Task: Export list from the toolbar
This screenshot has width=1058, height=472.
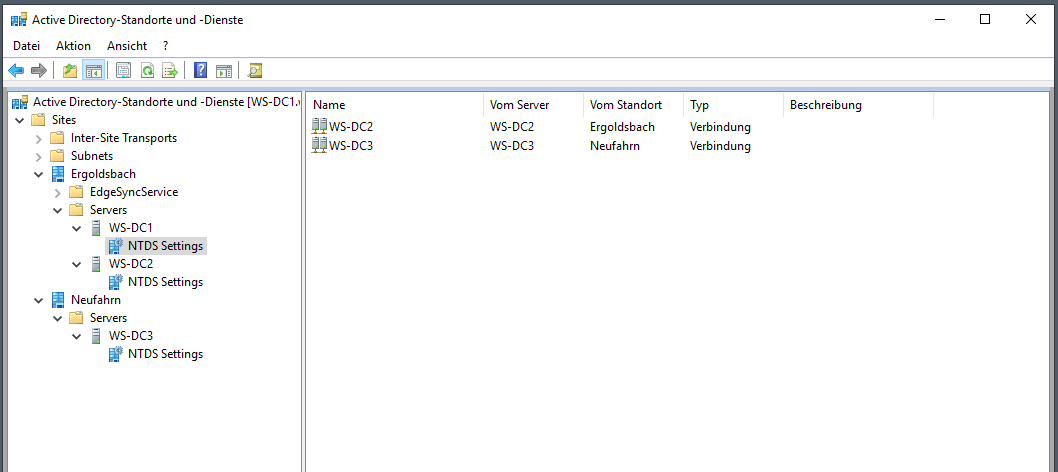Action: tap(169, 70)
